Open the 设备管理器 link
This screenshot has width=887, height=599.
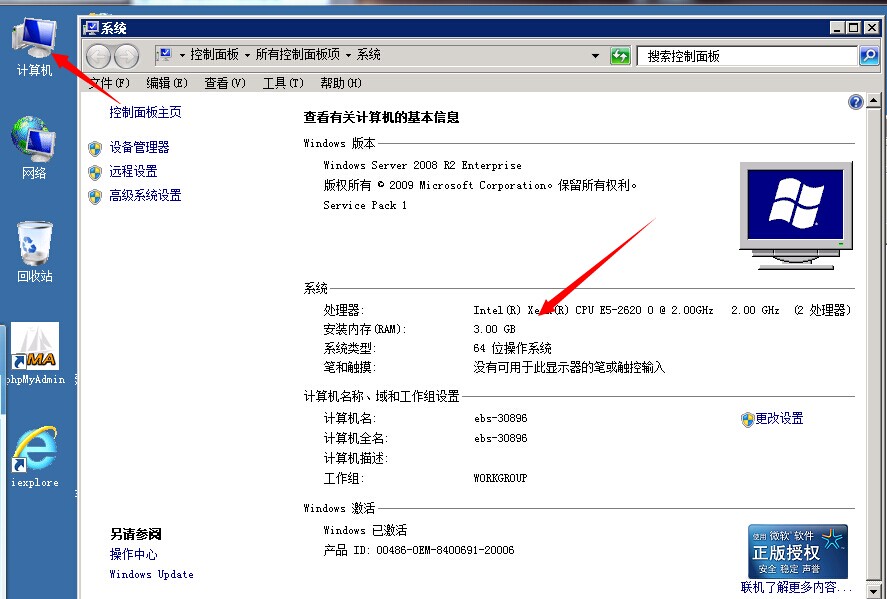pos(139,148)
